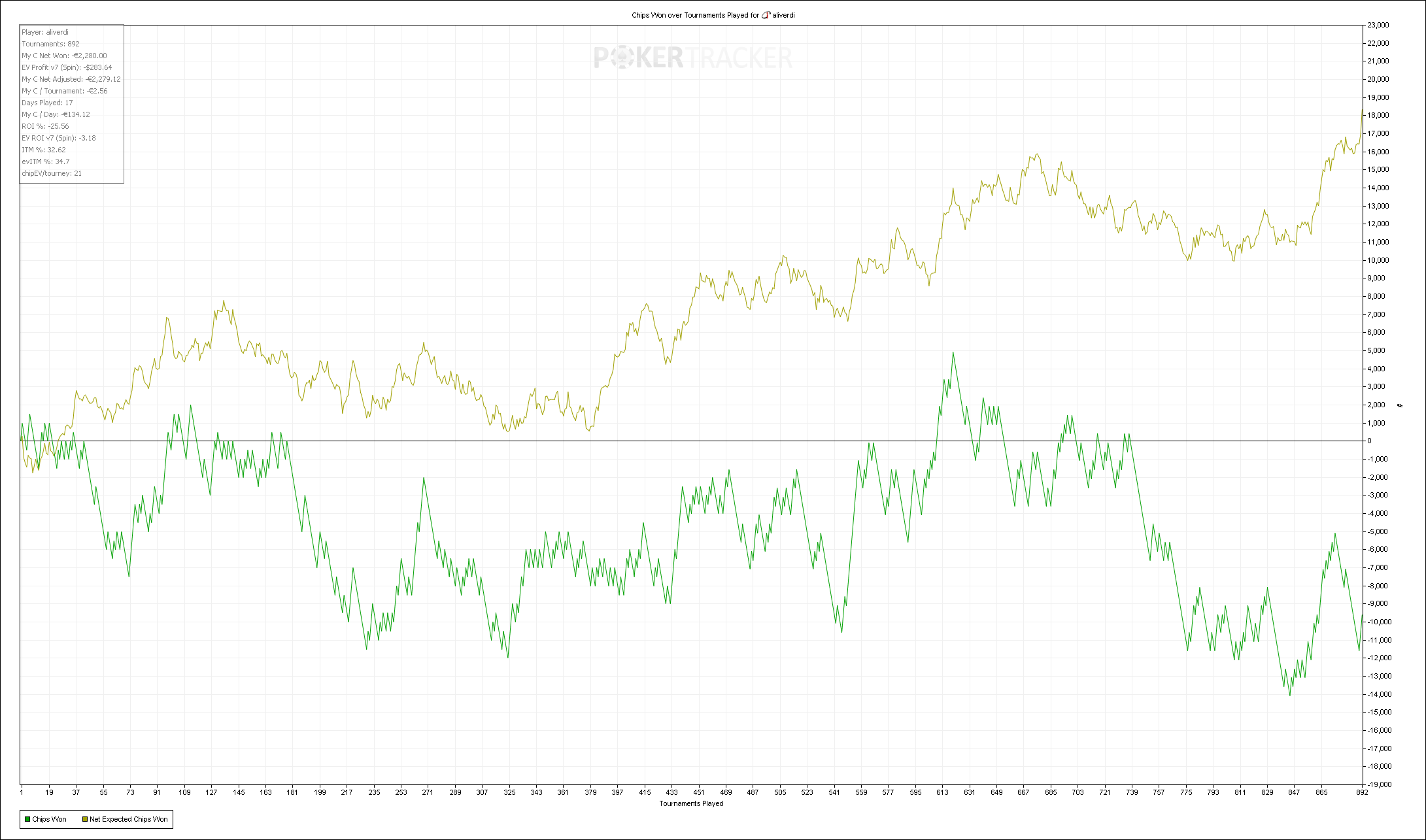Screen dimensions: 1426x840
Task: Click the My C Net Won value line
Action: pyautogui.click(x=64, y=56)
